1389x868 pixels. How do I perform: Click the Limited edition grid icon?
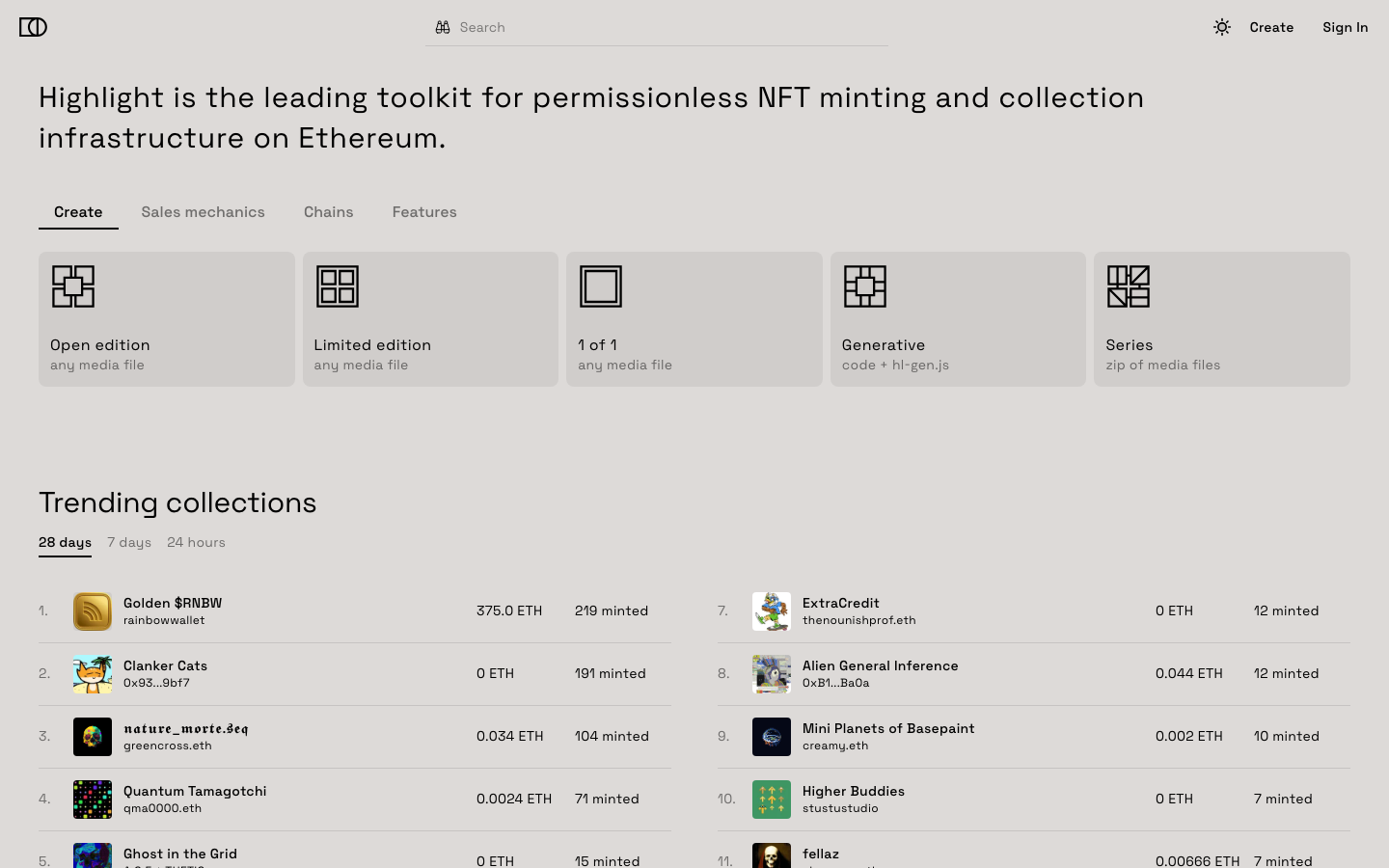pyautogui.click(x=338, y=286)
